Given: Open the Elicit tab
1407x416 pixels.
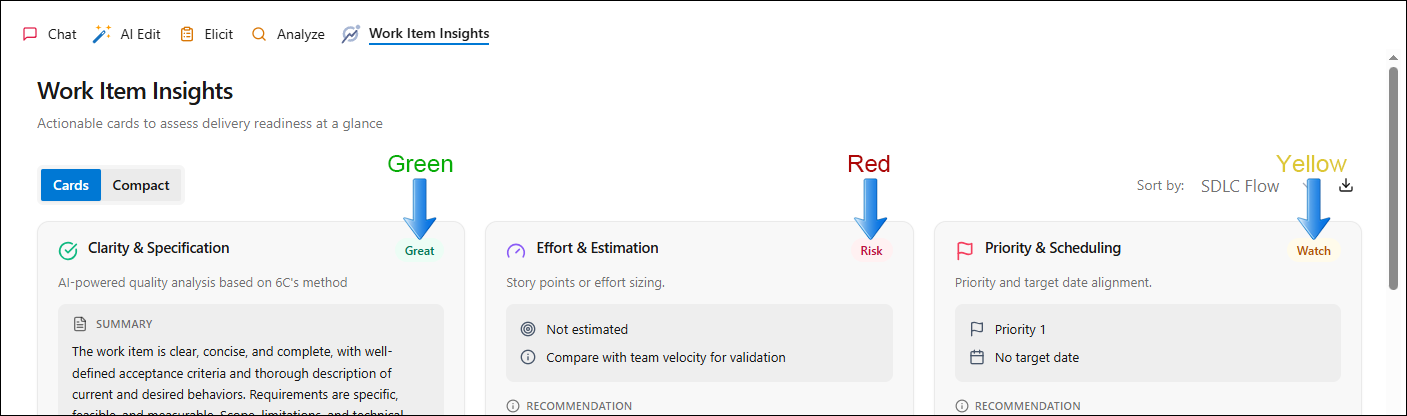Looking at the screenshot, I should pyautogui.click(x=206, y=34).
